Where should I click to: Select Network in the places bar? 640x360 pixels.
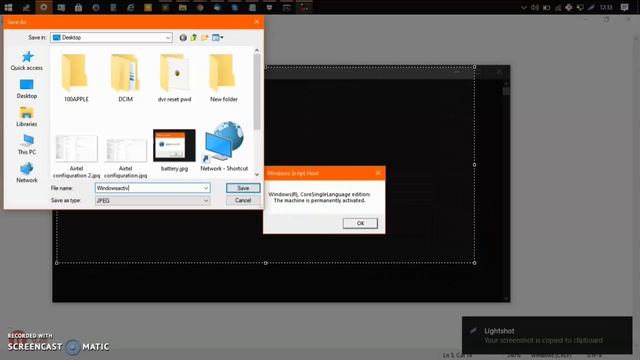[x=27, y=173]
